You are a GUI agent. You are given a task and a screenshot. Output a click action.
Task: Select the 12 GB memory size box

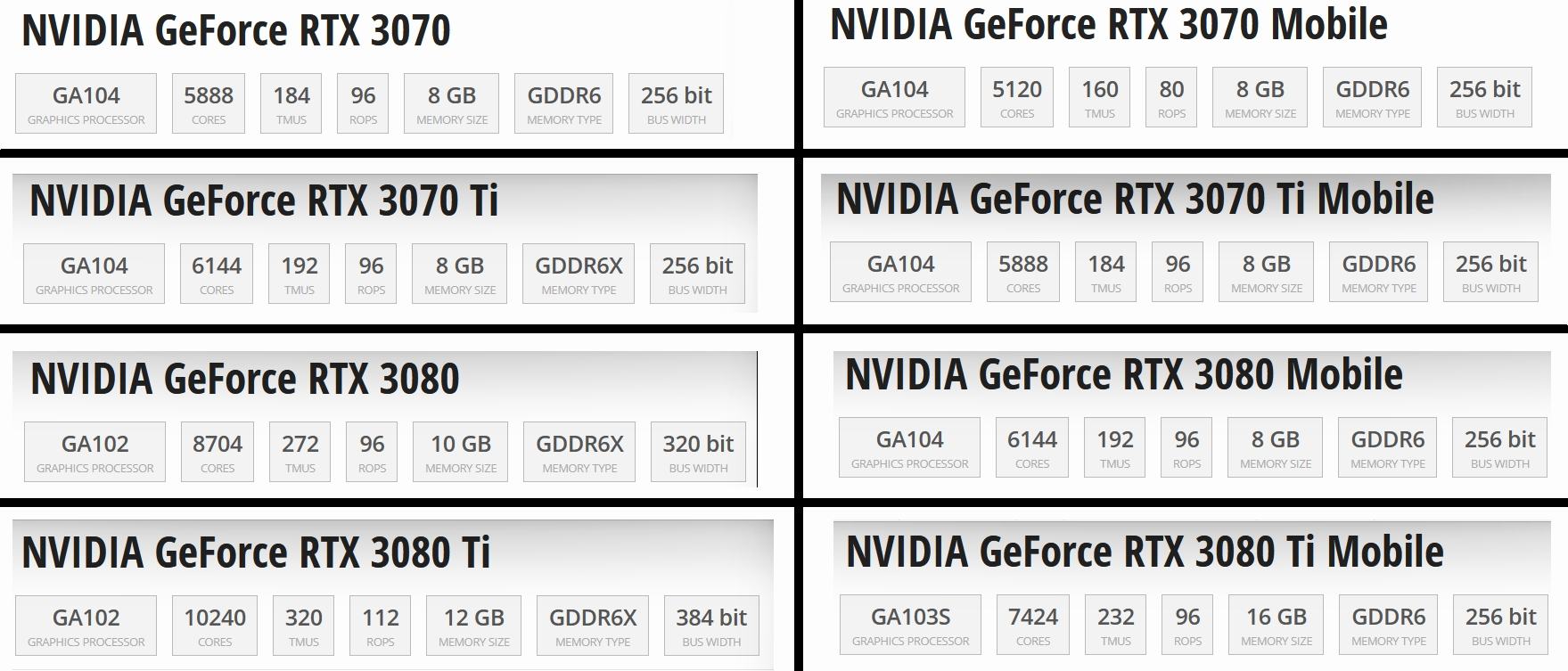[x=474, y=626]
